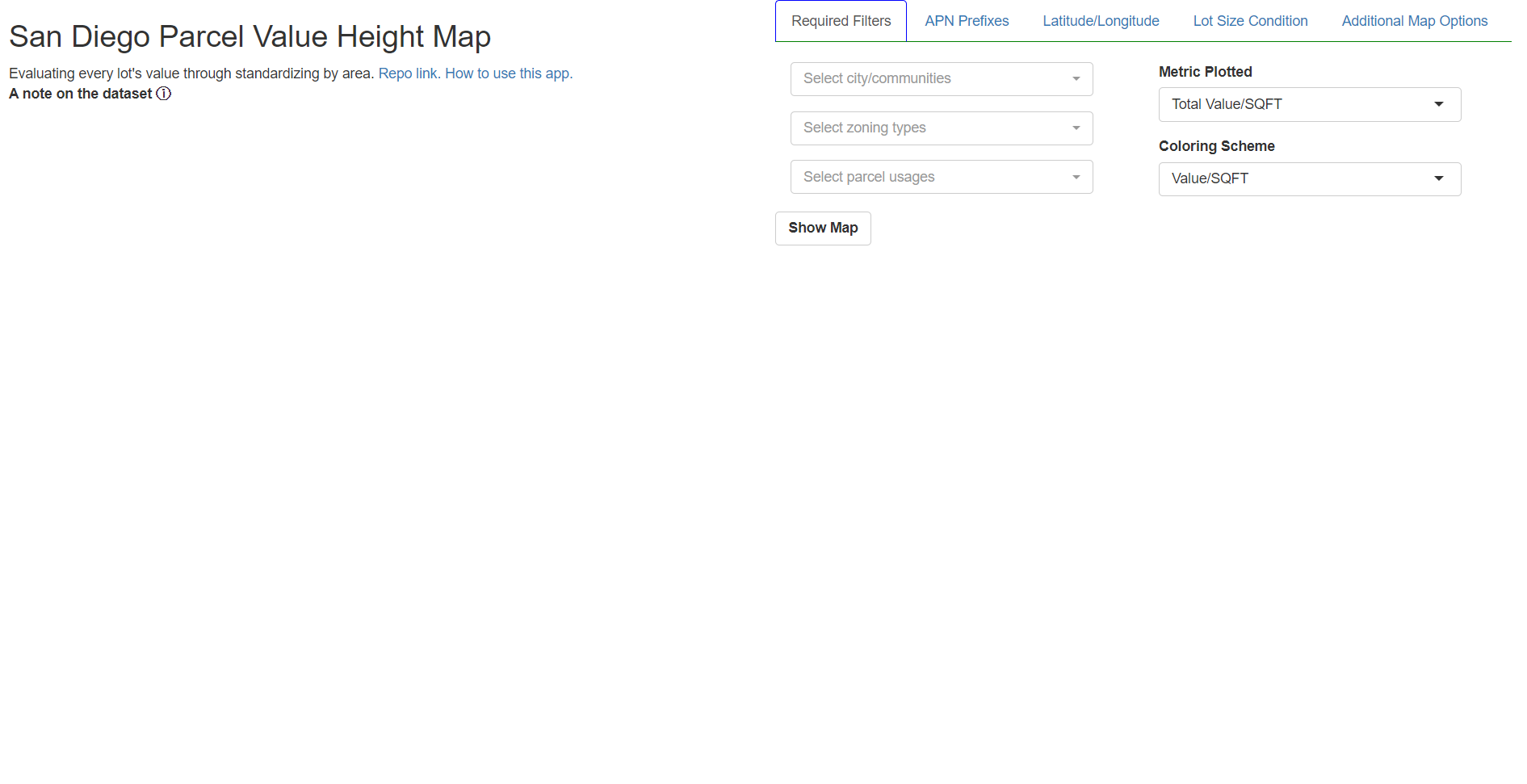Image resolution: width=1527 pixels, height=784 pixels.
Task: Expand the Coloring Scheme dropdown
Action: click(x=1310, y=178)
